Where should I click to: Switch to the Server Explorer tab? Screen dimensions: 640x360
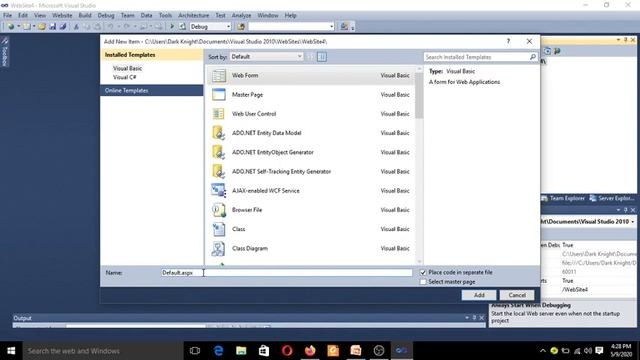click(611, 198)
